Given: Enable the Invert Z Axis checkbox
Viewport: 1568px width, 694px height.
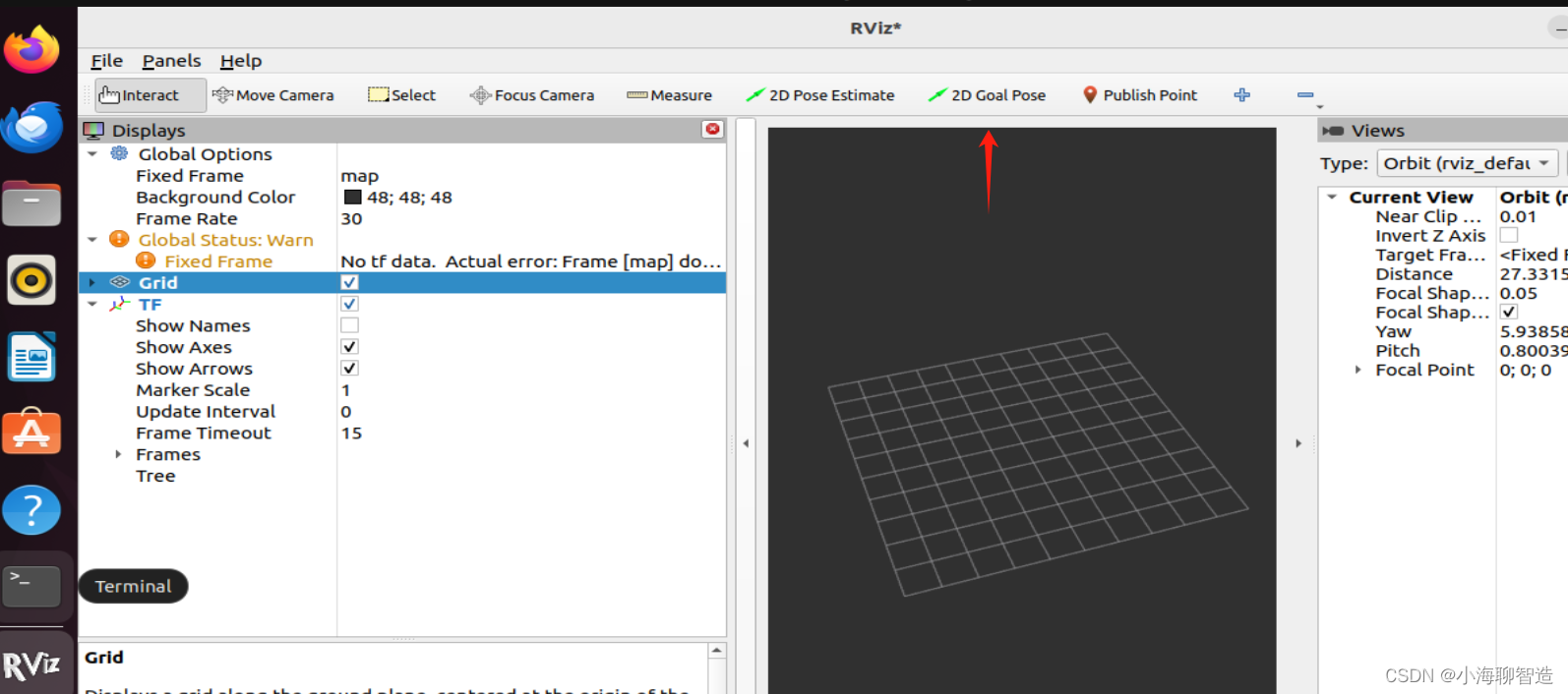Looking at the screenshot, I should click(1508, 235).
